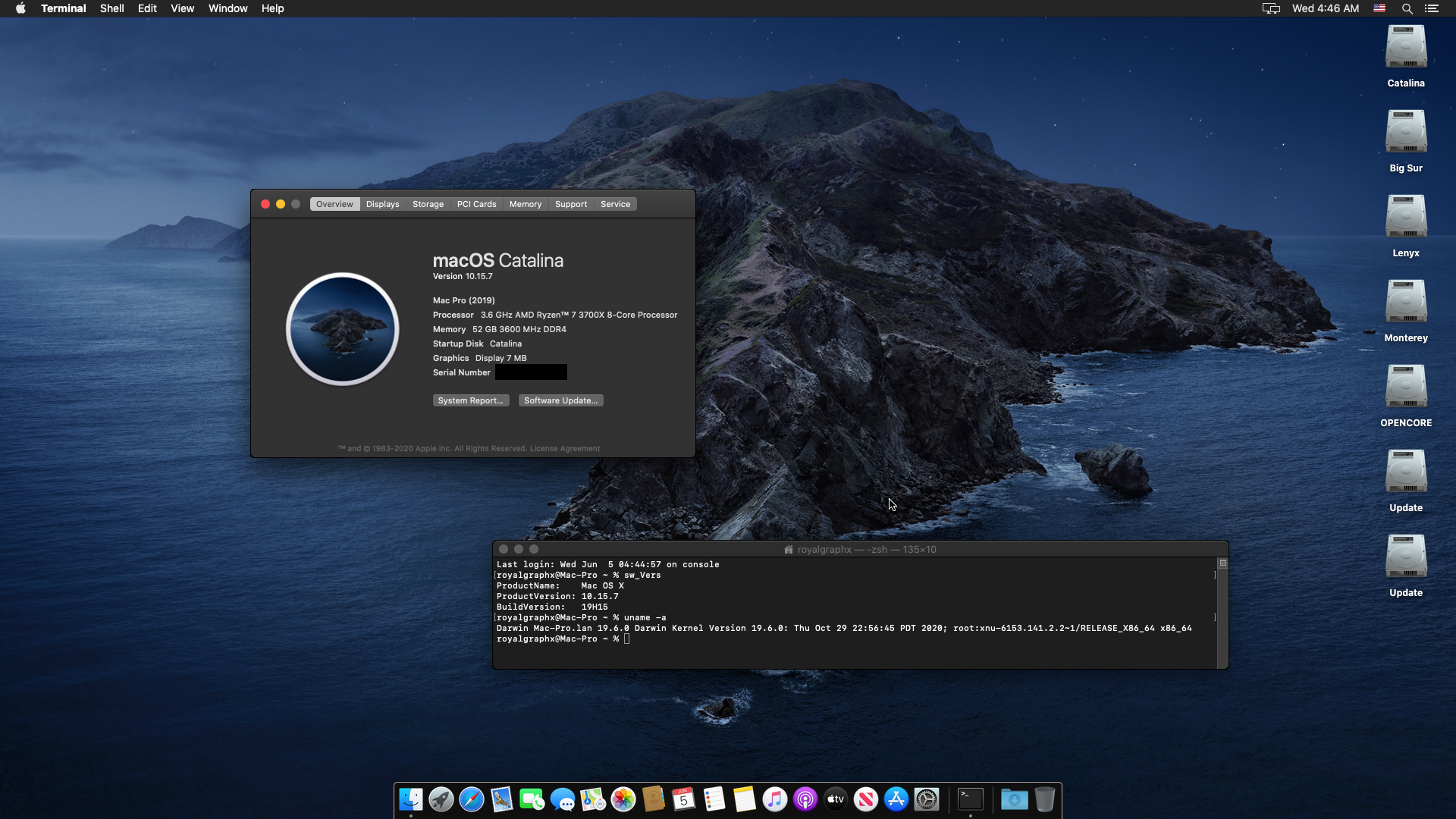
Task: Open Podcasts from the Dock
Action: tap(805, 799)
